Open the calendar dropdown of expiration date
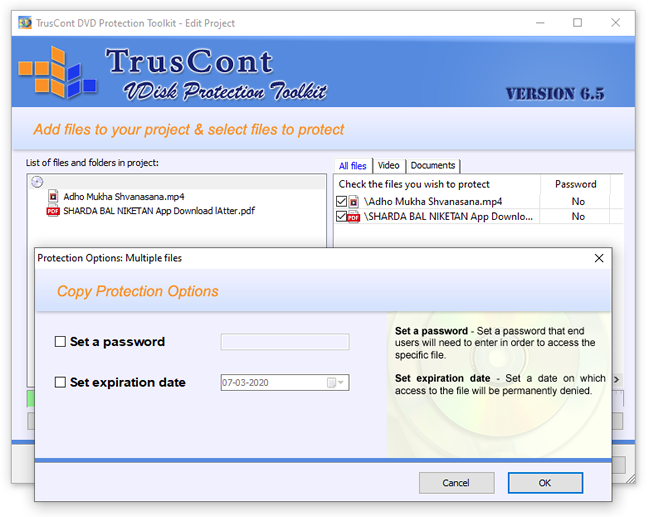 336,382
